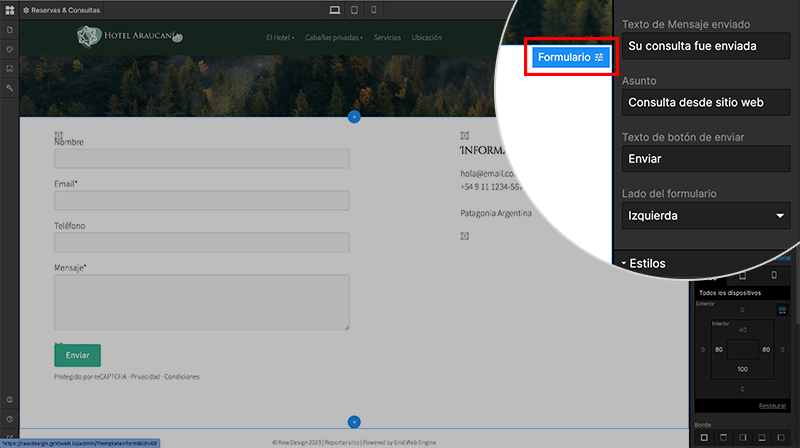Click the Reportar sitio footer link
800x448 pixels.
pyautogui.click(x=342, y=442)
